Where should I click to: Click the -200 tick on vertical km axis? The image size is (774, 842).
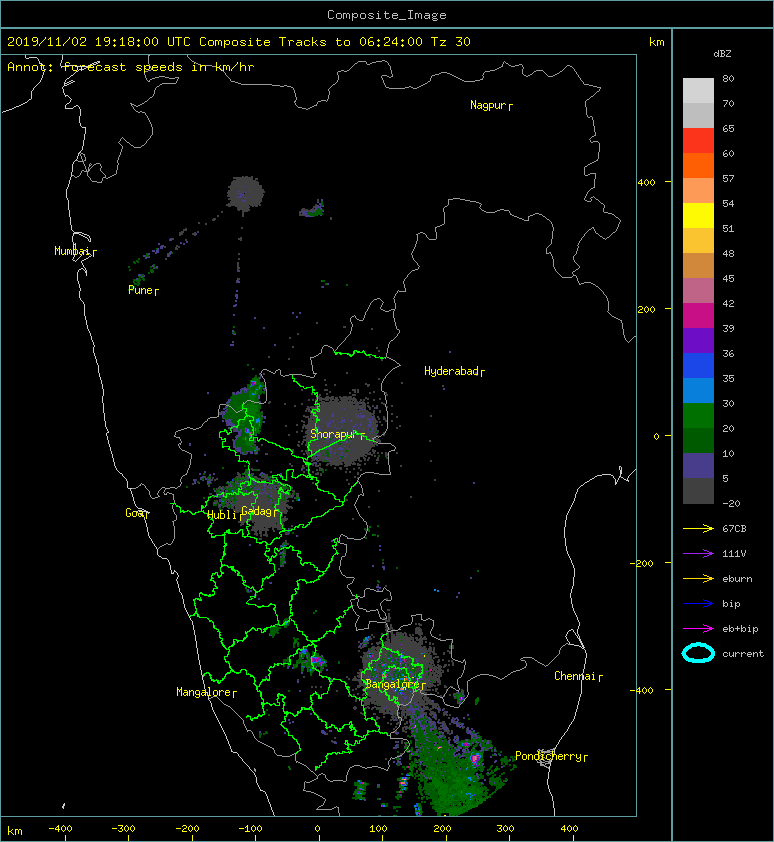click(x=642, y=563)
